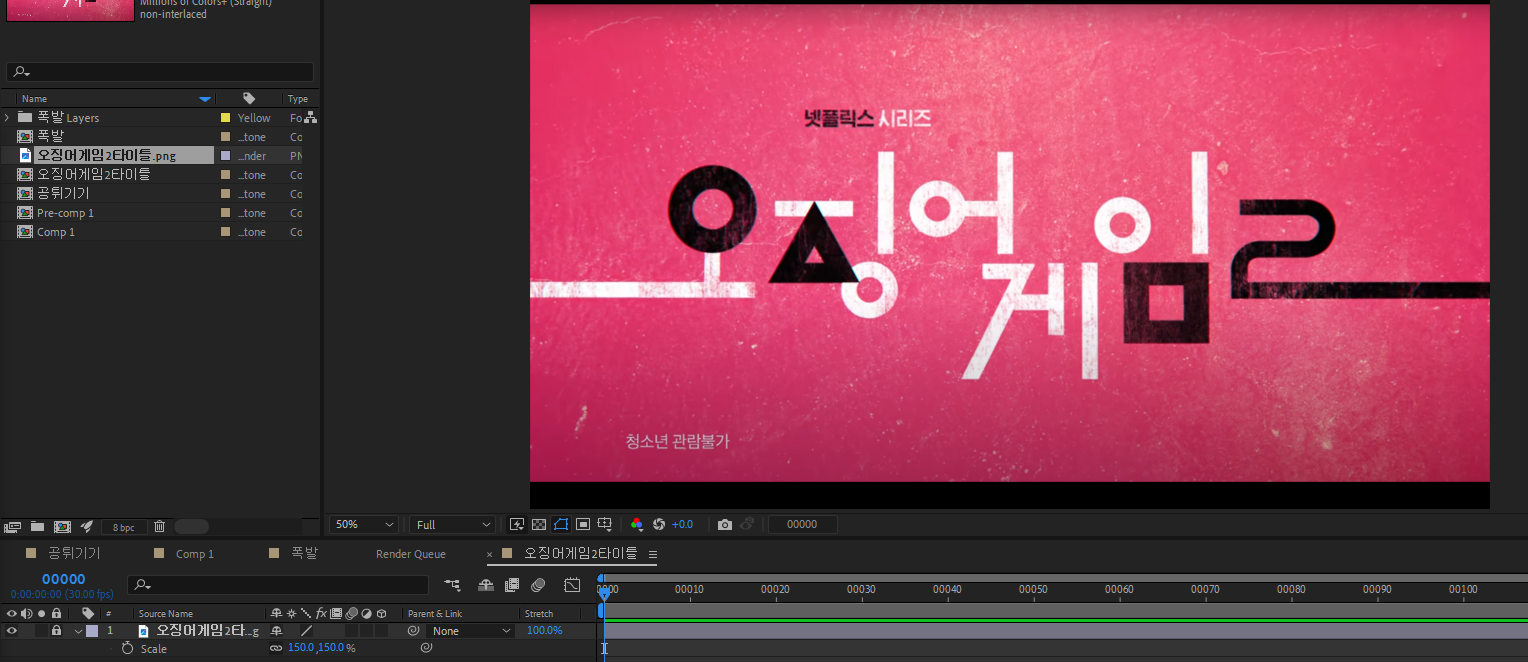Close the 오징어게임2타이틀 timeline tab
Screen dimensions: 1528x662
coord(490,554)
